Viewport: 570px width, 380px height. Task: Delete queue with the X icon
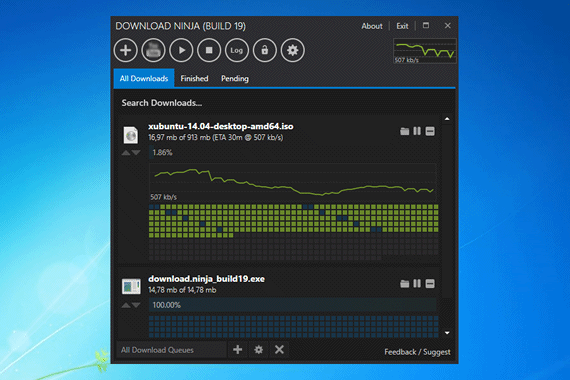279,350
